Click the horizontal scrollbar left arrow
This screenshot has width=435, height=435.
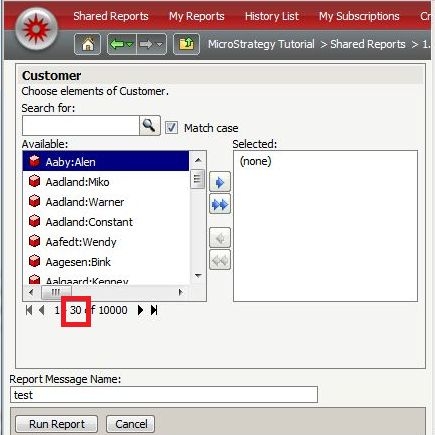point(31,292)
